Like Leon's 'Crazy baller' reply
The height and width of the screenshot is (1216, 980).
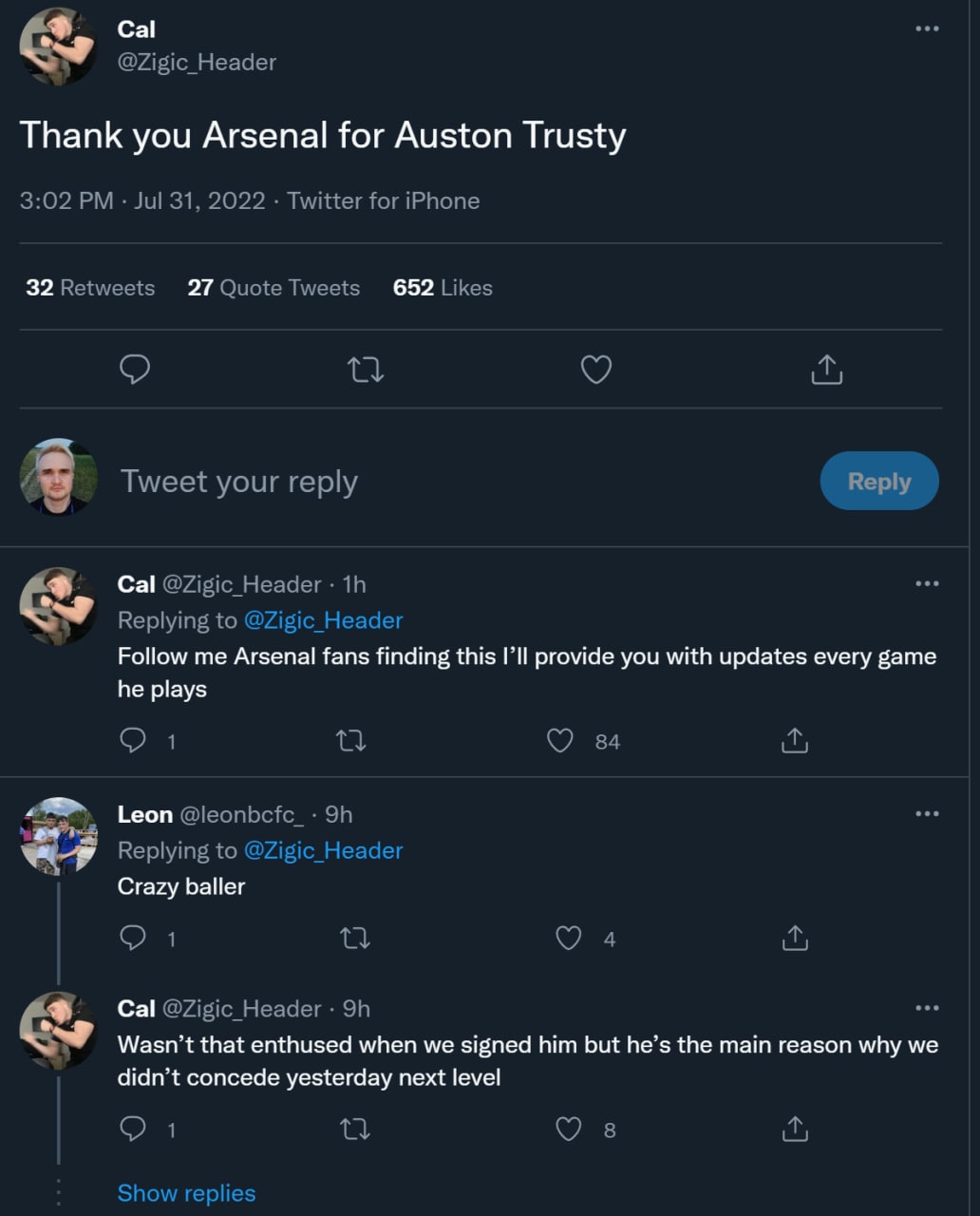(x=568, y=939)
